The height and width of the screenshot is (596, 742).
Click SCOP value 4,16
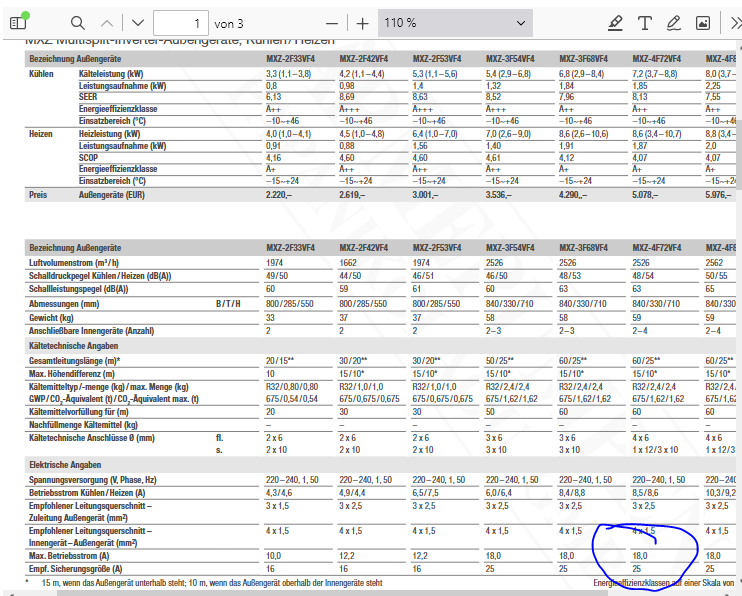[x=274, y=158]
